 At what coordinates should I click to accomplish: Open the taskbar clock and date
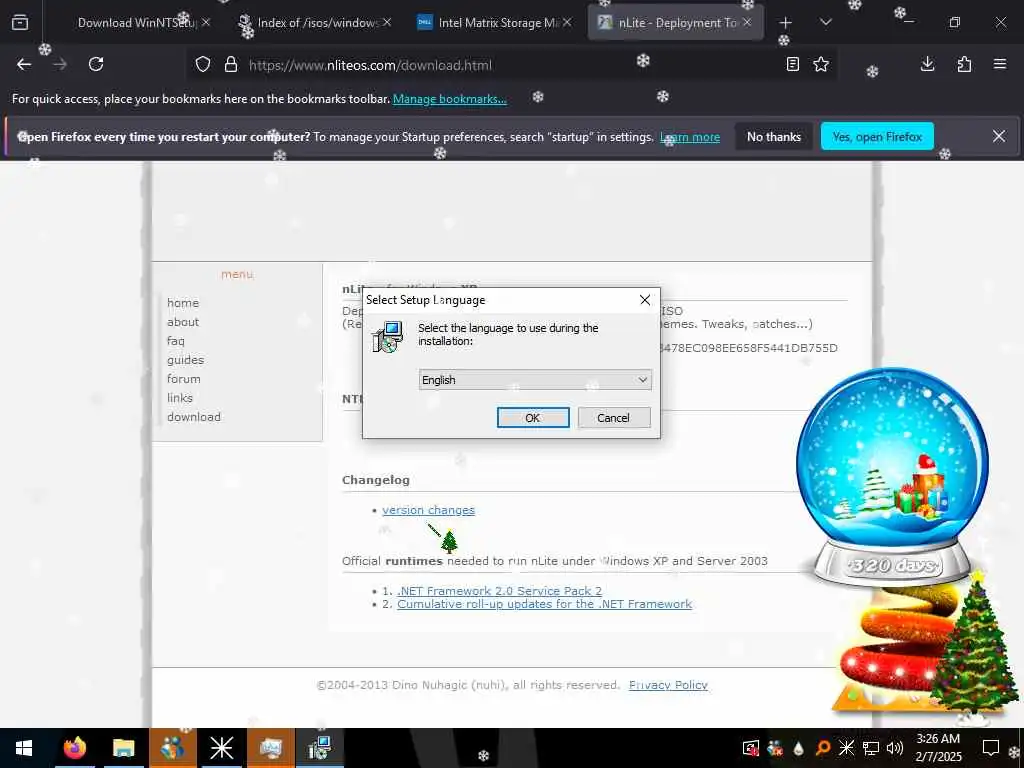pos(938,748)
